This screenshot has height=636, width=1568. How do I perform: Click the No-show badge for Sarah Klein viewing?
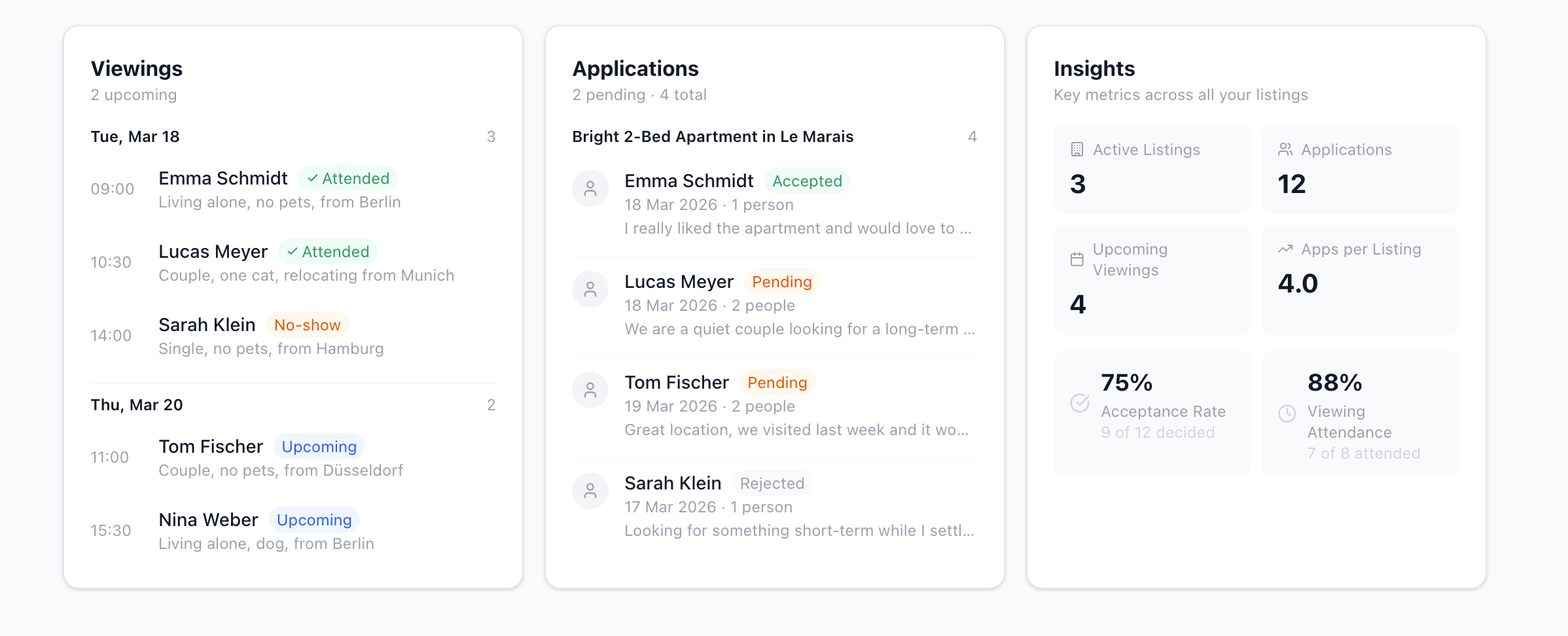tap(307, 325)
